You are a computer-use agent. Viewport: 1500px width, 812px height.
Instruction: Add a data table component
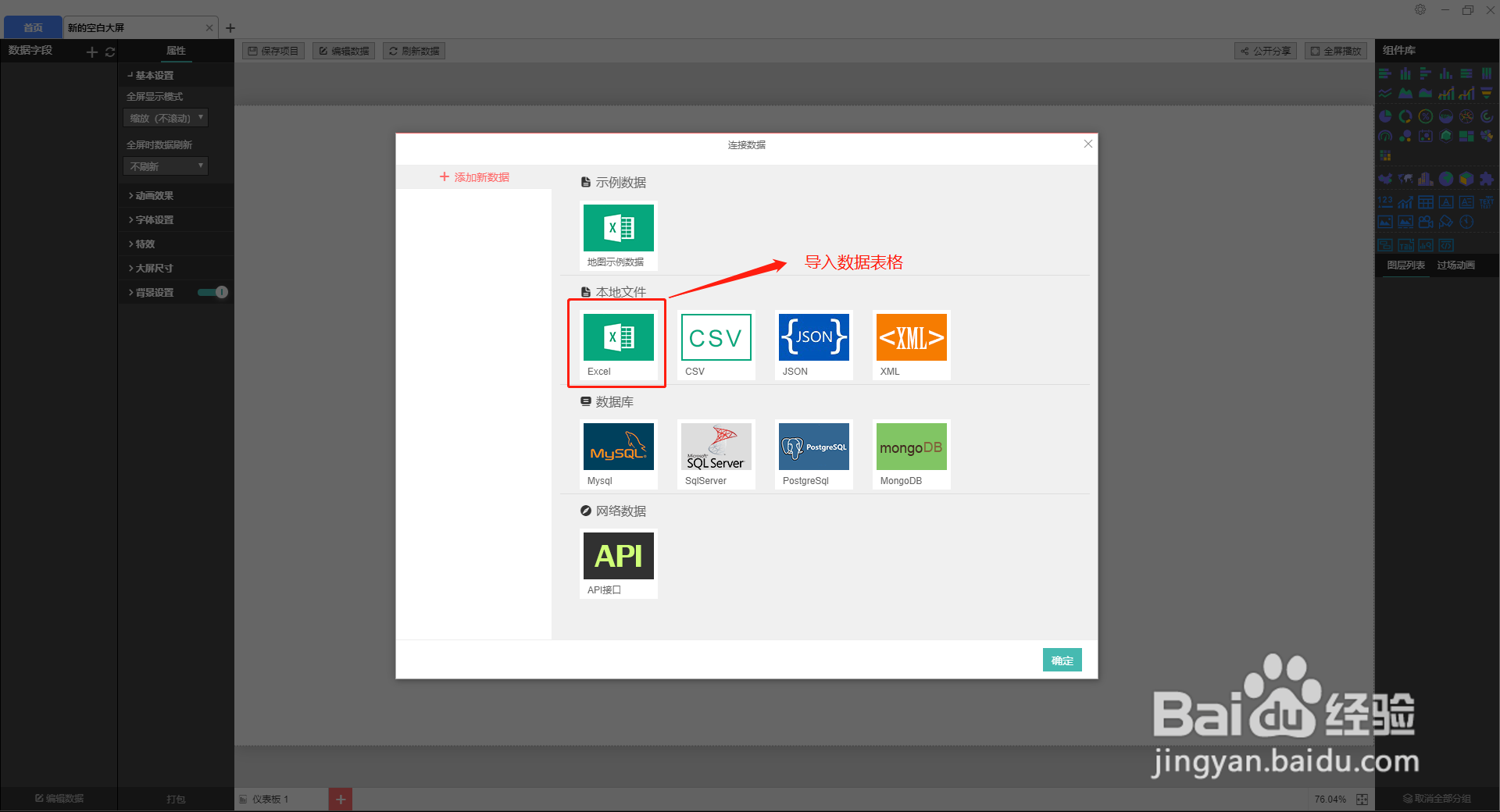pos(1426,202)
